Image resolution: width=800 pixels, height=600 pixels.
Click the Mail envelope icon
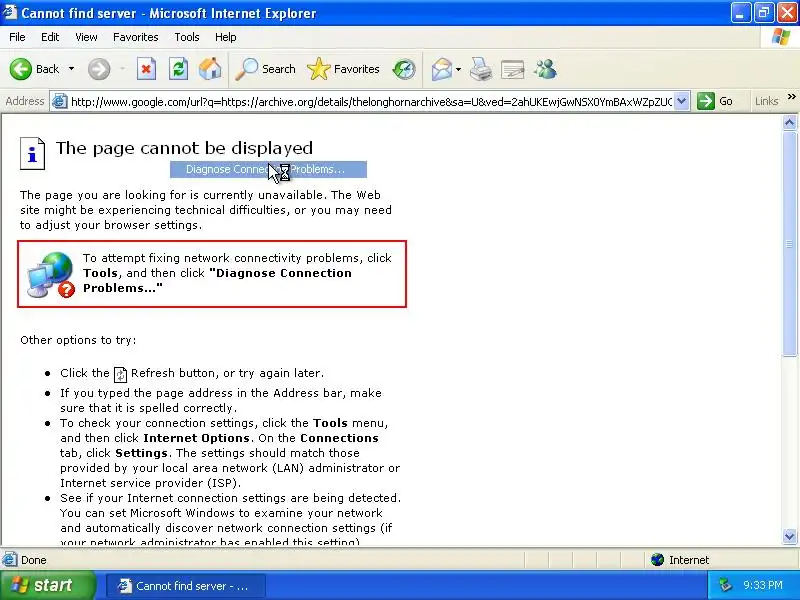pos(442,69)
